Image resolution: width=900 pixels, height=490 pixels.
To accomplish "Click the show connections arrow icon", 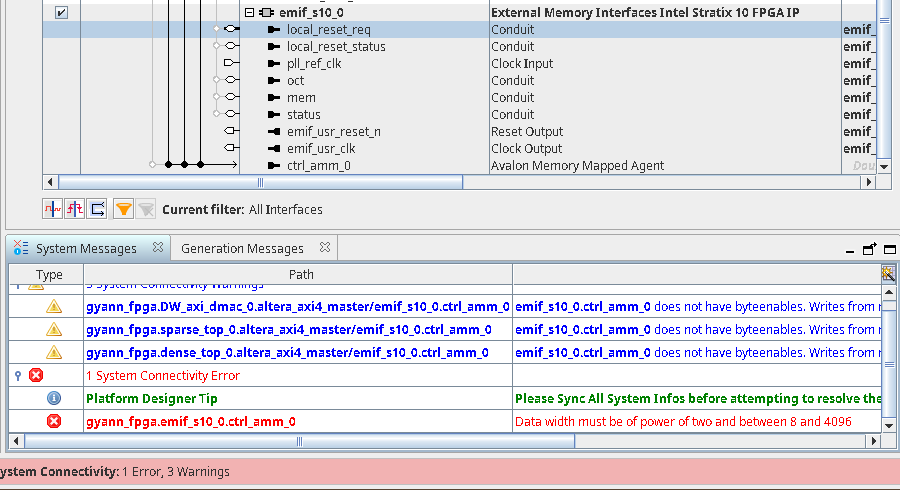I will click(x=98, y=209).
